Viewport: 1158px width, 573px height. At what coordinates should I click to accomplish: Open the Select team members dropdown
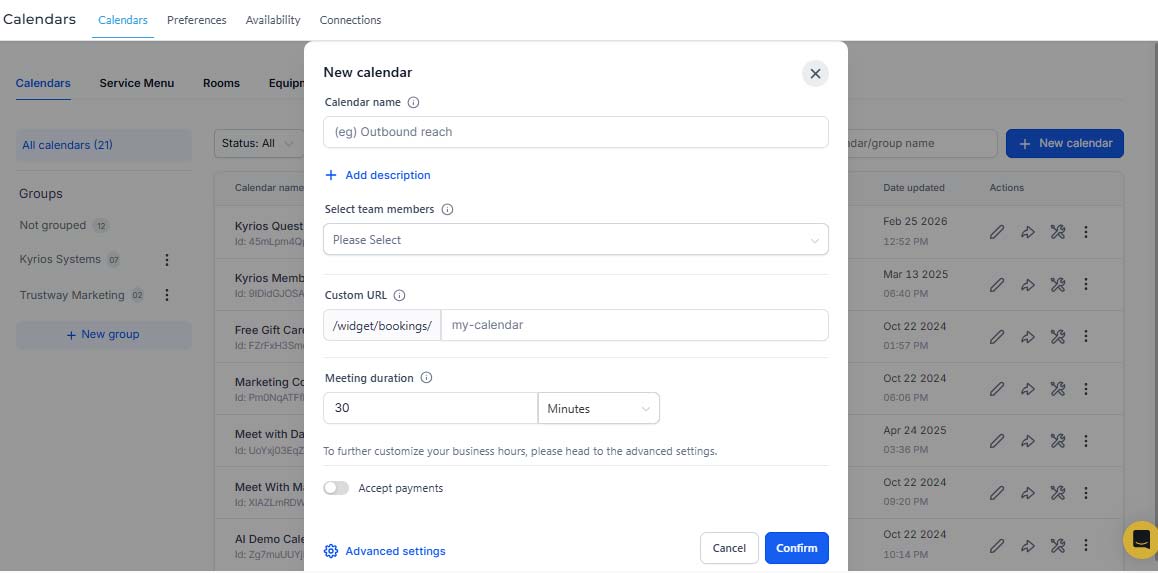(576, 240)
